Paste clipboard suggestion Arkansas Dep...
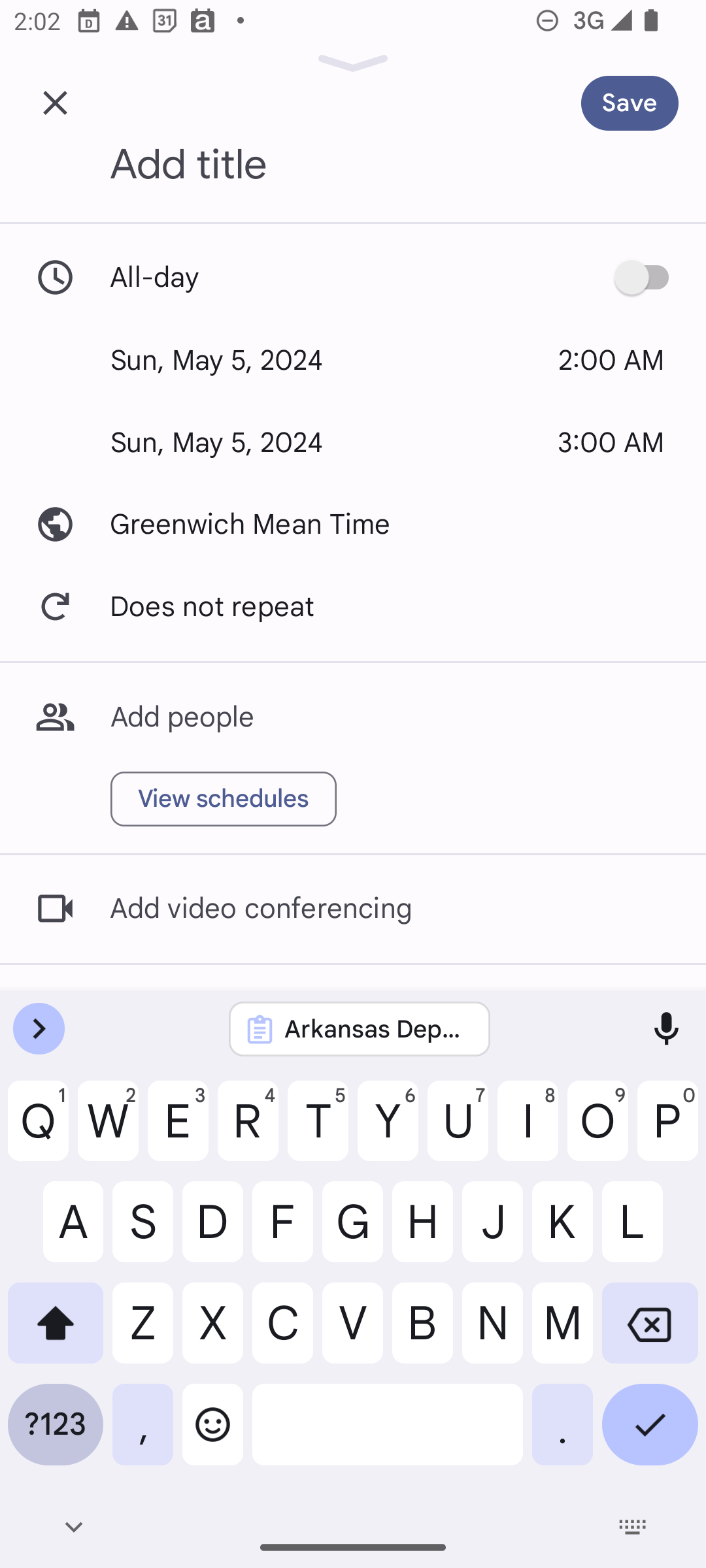This screenshot has width=706, height=1568. point(360,1029)
